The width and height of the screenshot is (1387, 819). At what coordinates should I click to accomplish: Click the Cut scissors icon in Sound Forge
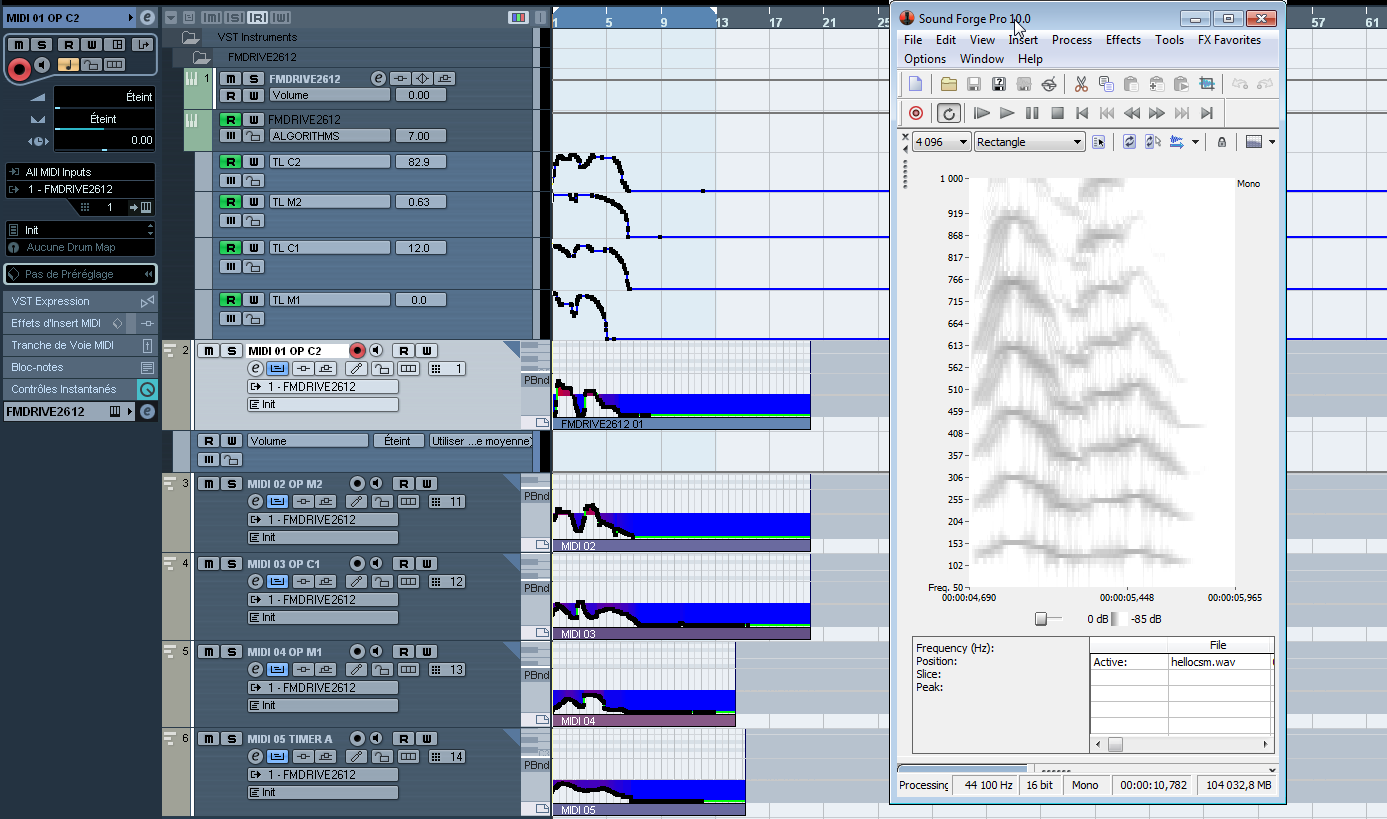(x=1081, y=85)
